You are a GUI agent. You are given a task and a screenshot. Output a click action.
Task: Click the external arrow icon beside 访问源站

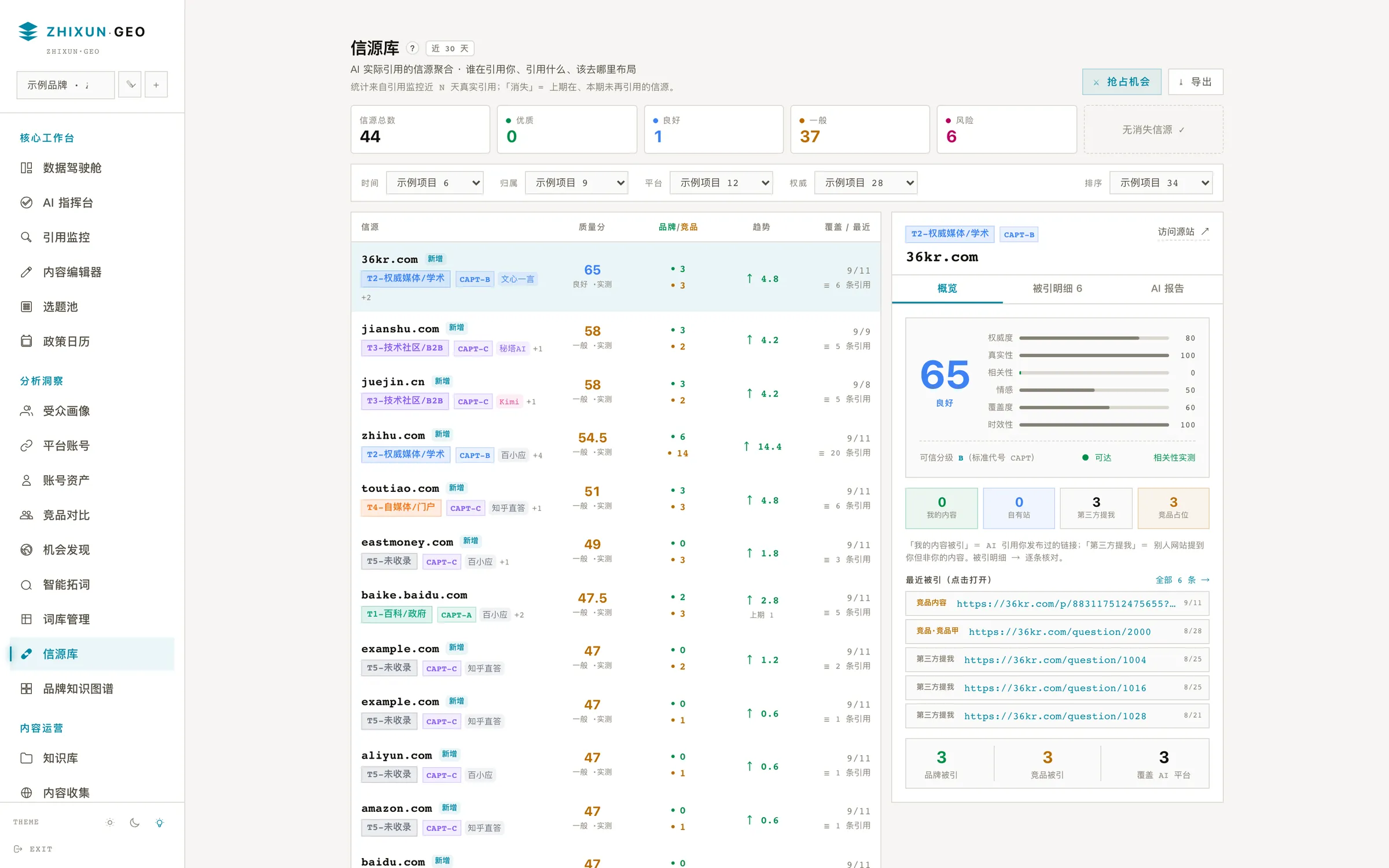1205,231
